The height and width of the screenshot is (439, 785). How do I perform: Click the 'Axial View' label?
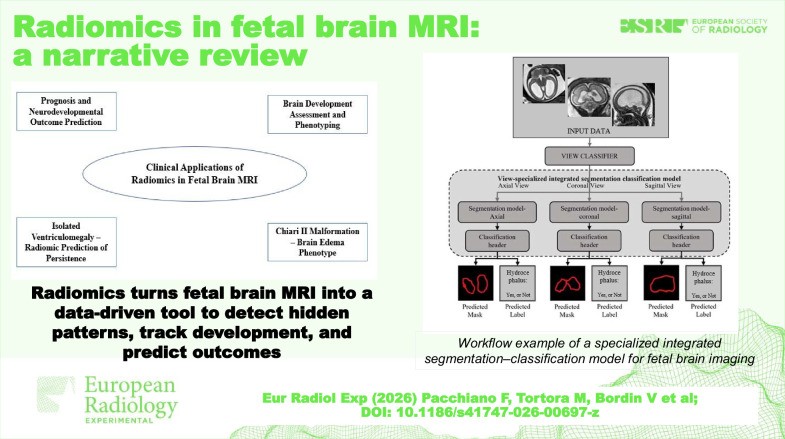pyautogui.click(x=513, y=186)
